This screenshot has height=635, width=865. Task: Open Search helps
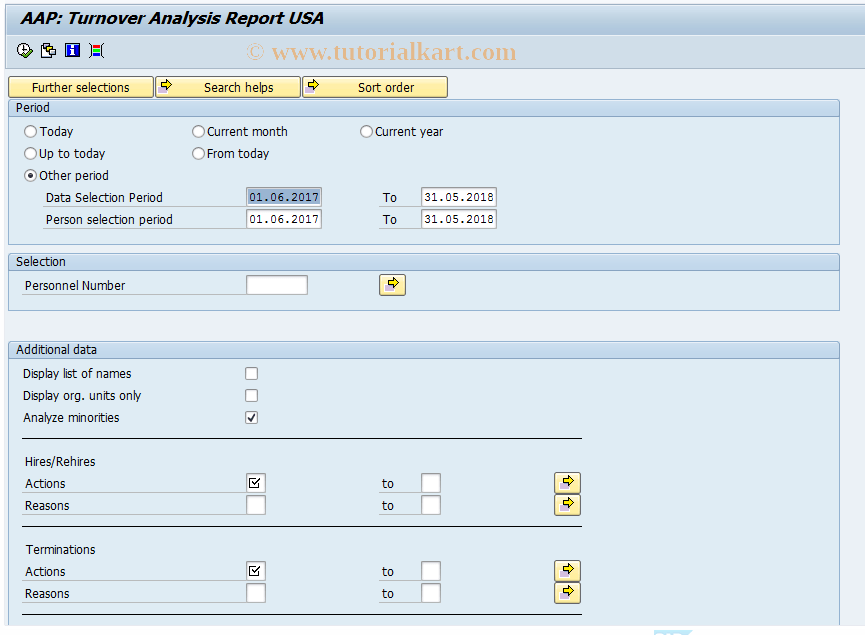click(x=227, y=87)
